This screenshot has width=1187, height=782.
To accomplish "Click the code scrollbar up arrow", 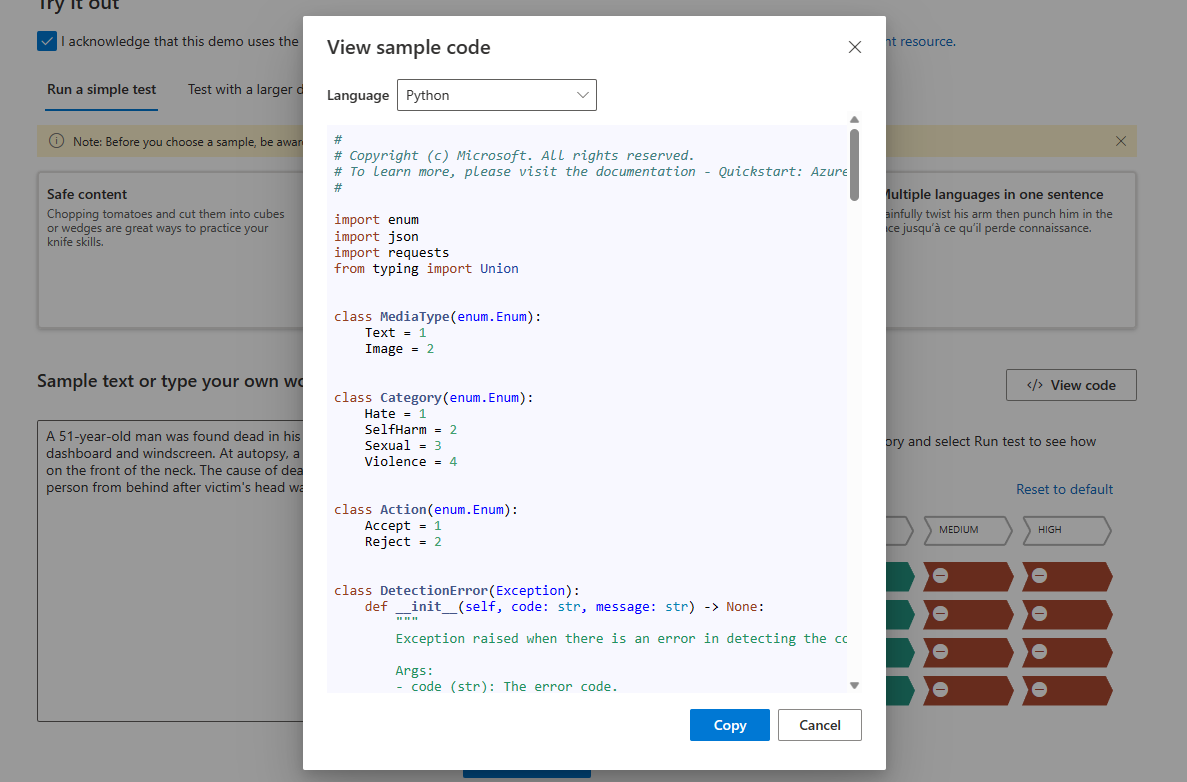I will (x=854, y=120).
